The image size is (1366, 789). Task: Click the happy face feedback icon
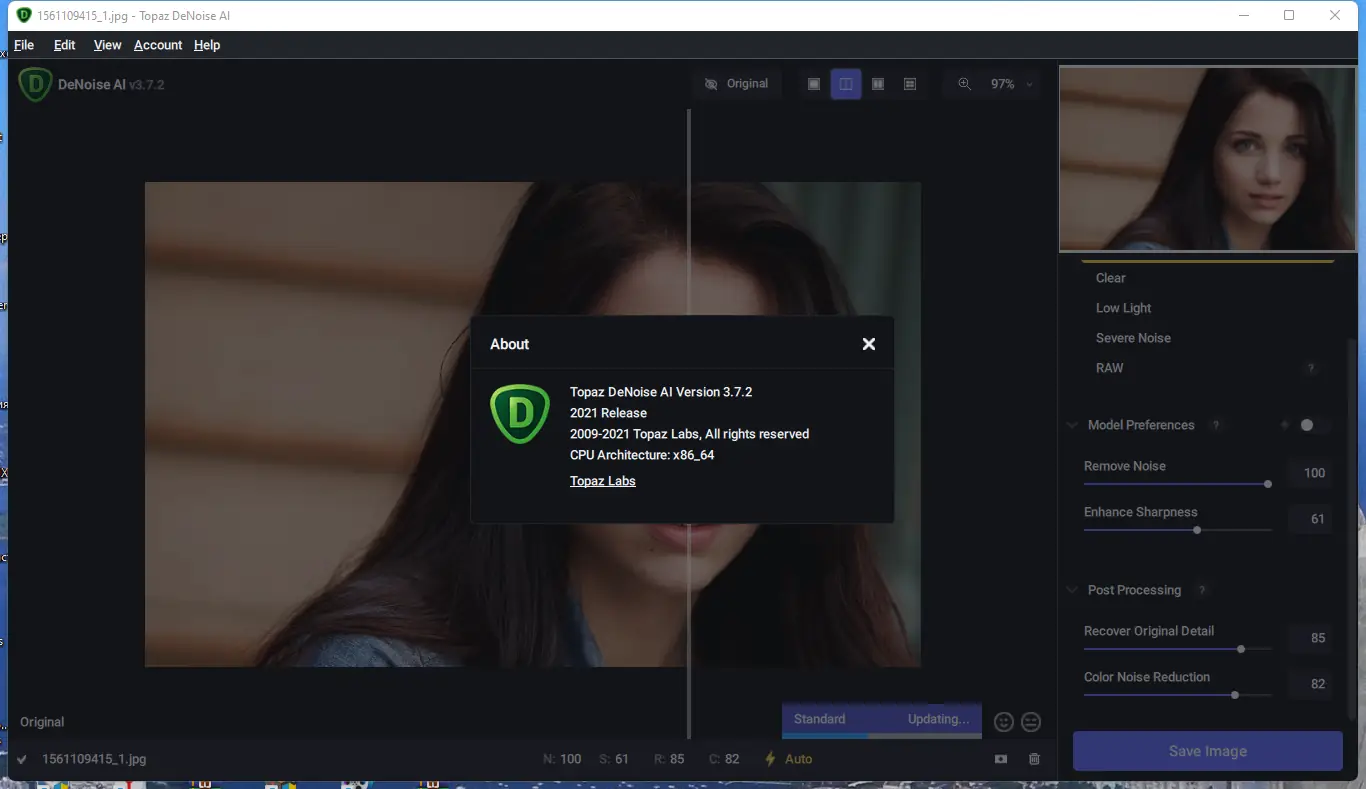tap(1004, 721)
